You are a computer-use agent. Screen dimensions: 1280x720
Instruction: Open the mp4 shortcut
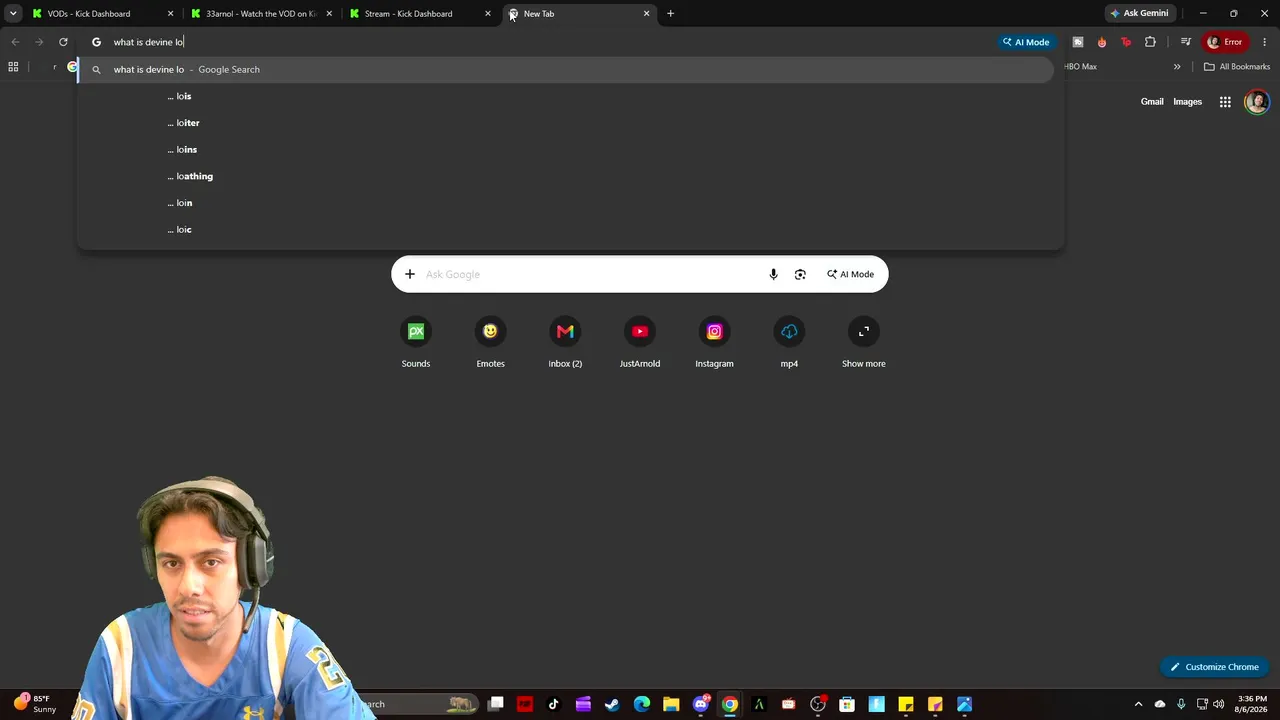(789, 342)
